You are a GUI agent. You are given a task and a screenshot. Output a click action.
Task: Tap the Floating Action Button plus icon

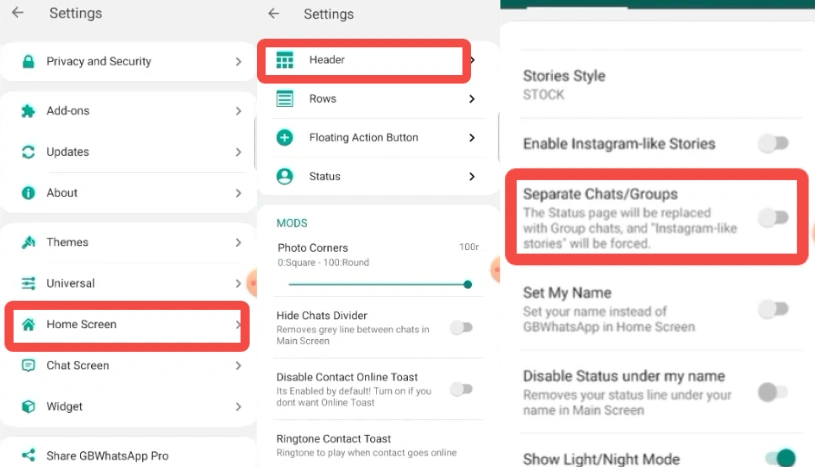285,138
